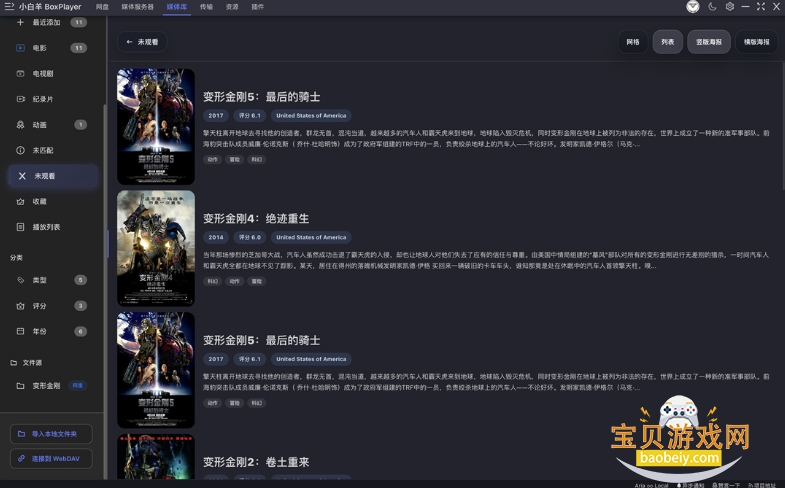Image resolution: width=785 pixels, height=488 pixels.
Task: Go back using the 未观看 back button
Action: pos(142,42)
